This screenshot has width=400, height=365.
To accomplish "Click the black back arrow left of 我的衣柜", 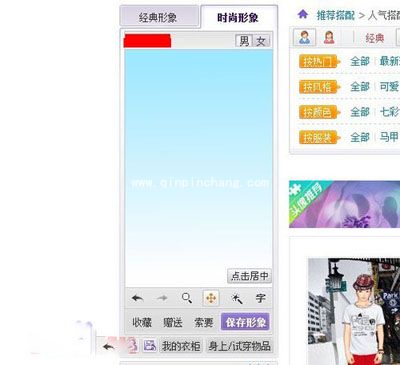I will pos(108,347).
